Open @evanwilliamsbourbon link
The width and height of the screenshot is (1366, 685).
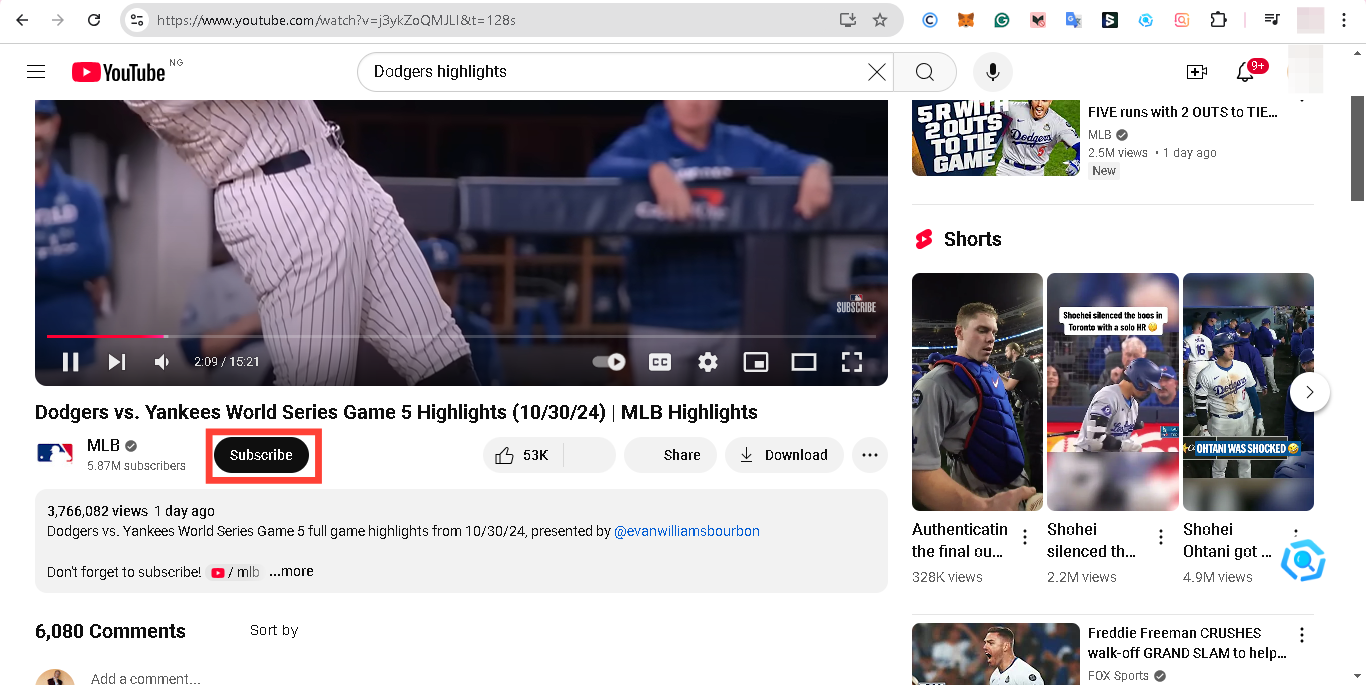687,531
